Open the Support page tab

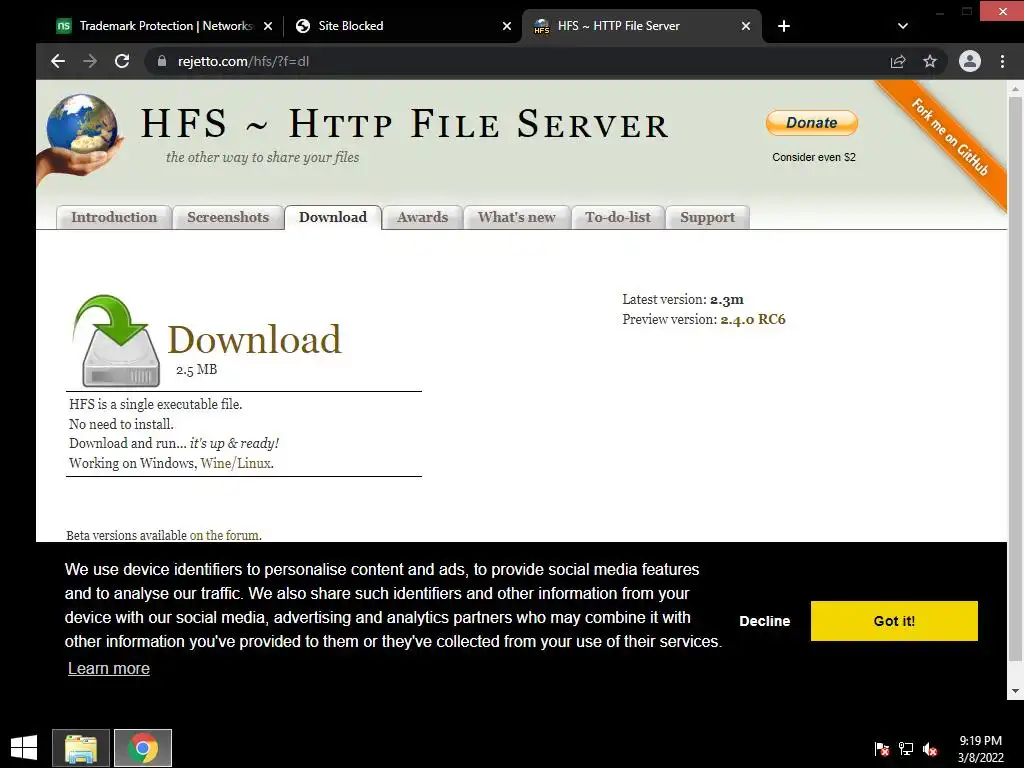pyautogui.click(x=707, y=217)
